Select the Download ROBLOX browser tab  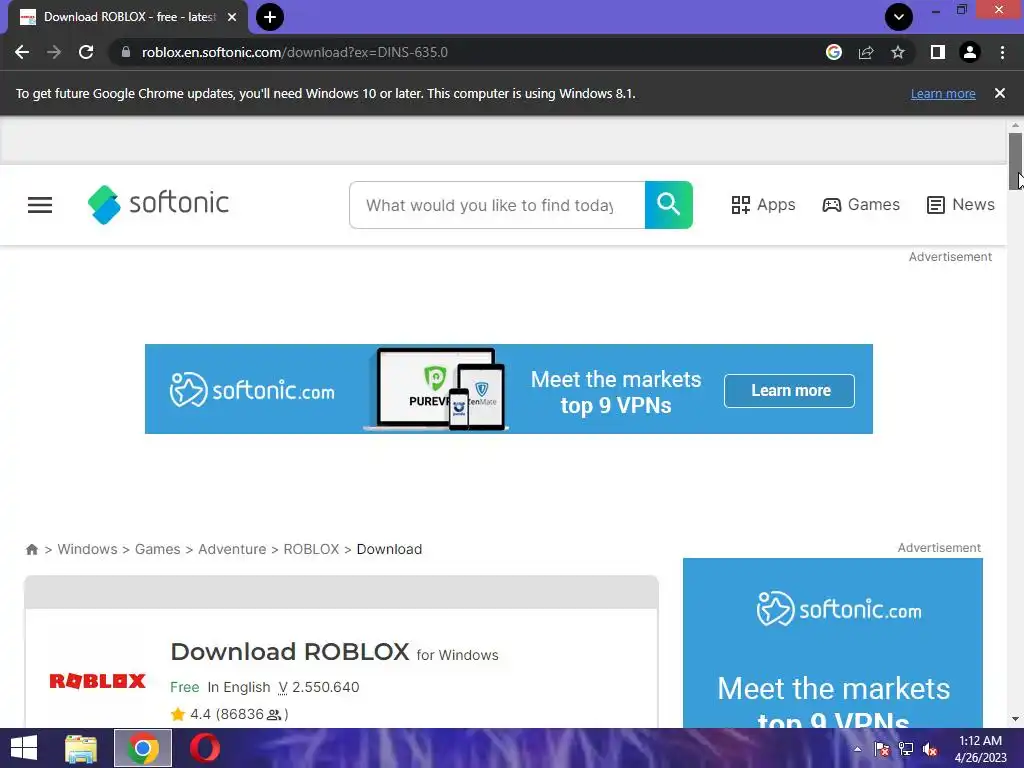128,17
